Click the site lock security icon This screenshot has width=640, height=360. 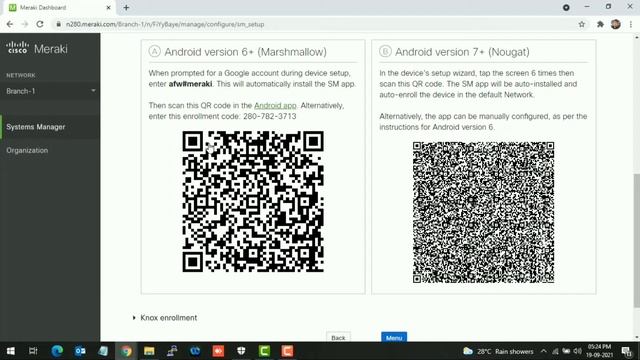(58, 24)
